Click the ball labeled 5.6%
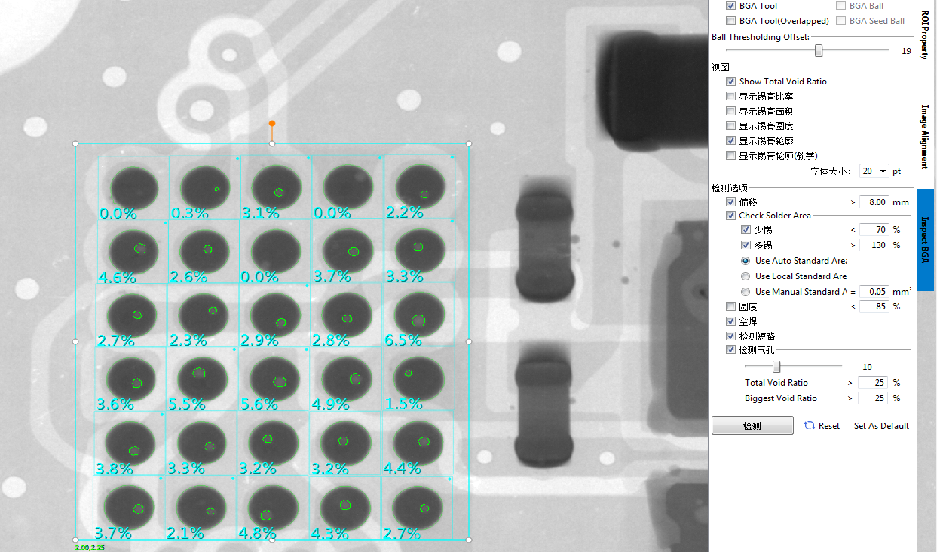This screenshot has width=943, height=553. (x=275, y=380)
